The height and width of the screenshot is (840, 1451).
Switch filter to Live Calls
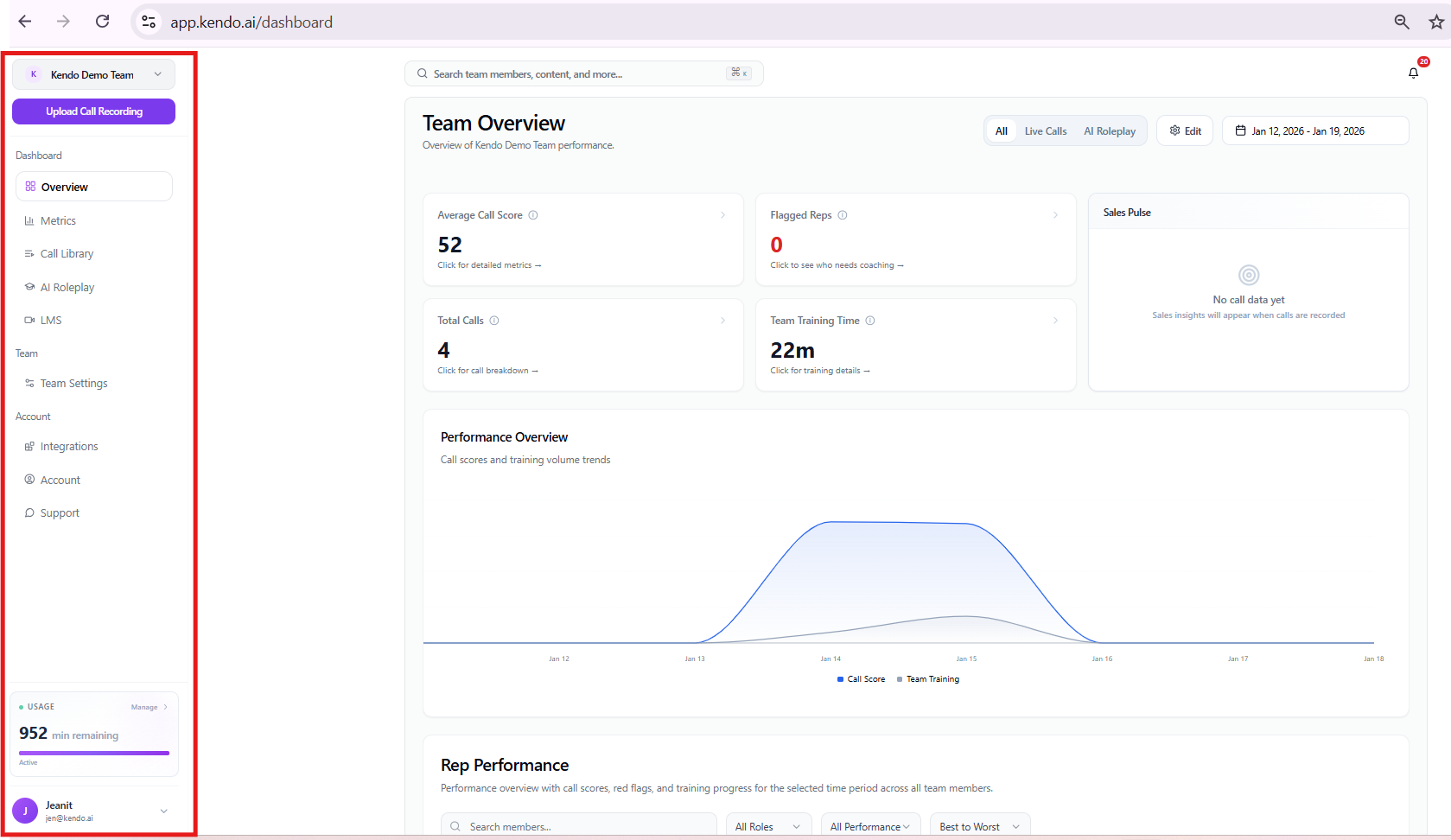[x=1045, y=131]
